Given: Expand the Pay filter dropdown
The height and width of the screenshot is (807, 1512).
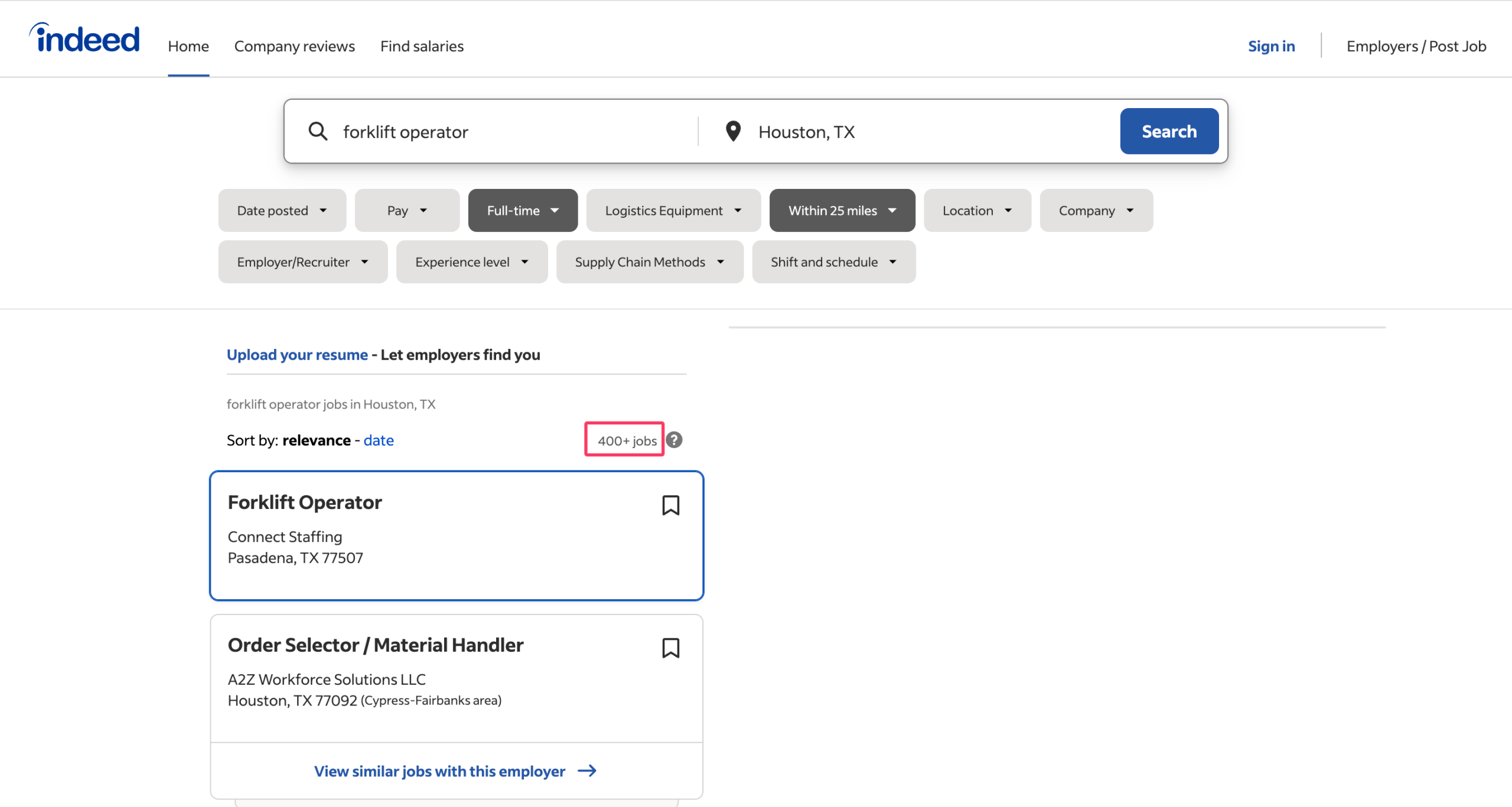Looking at the screenshot, I should 407,211.
